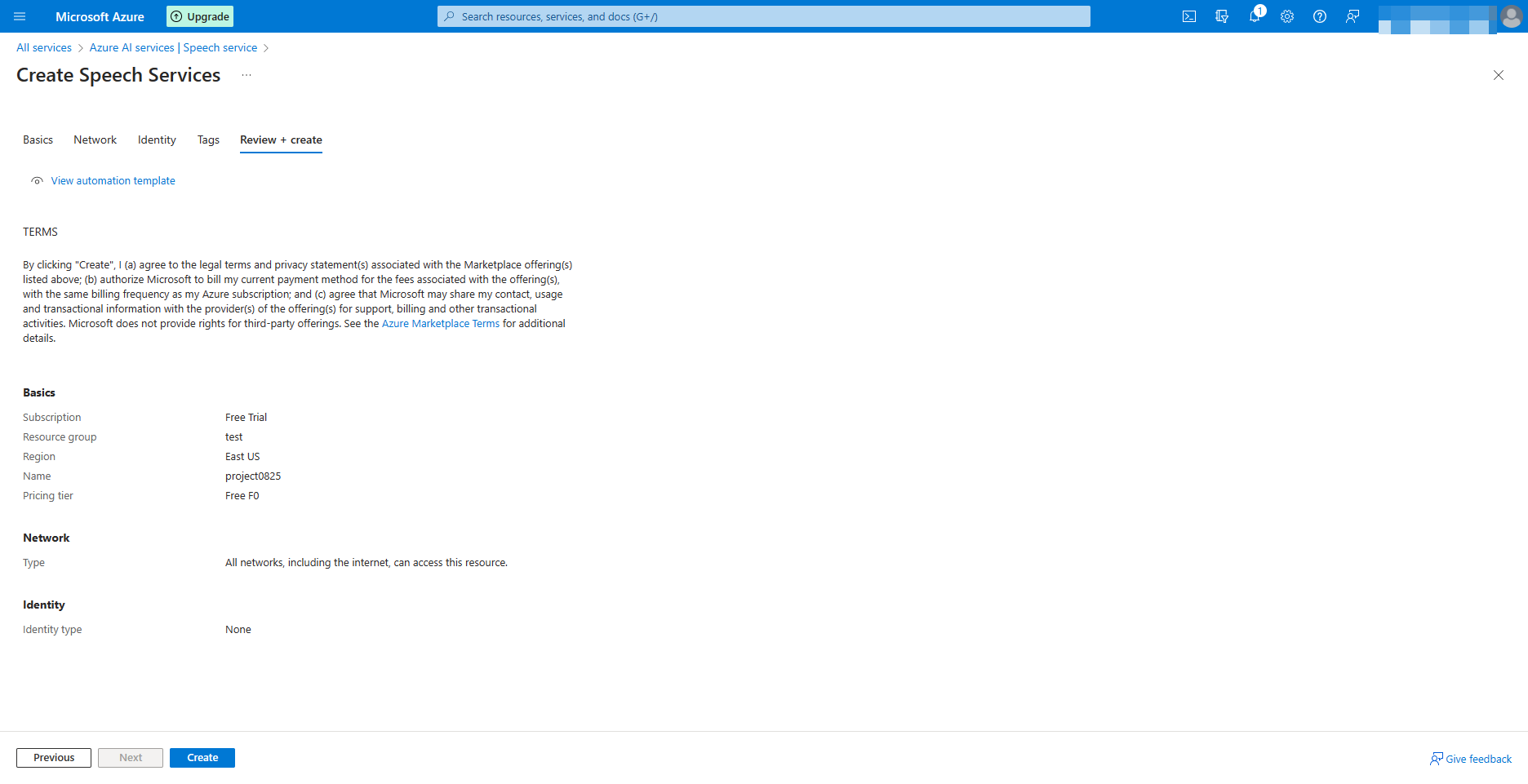Open the All services breadcrumb
1528x784 pixels.
coord(44,48)
